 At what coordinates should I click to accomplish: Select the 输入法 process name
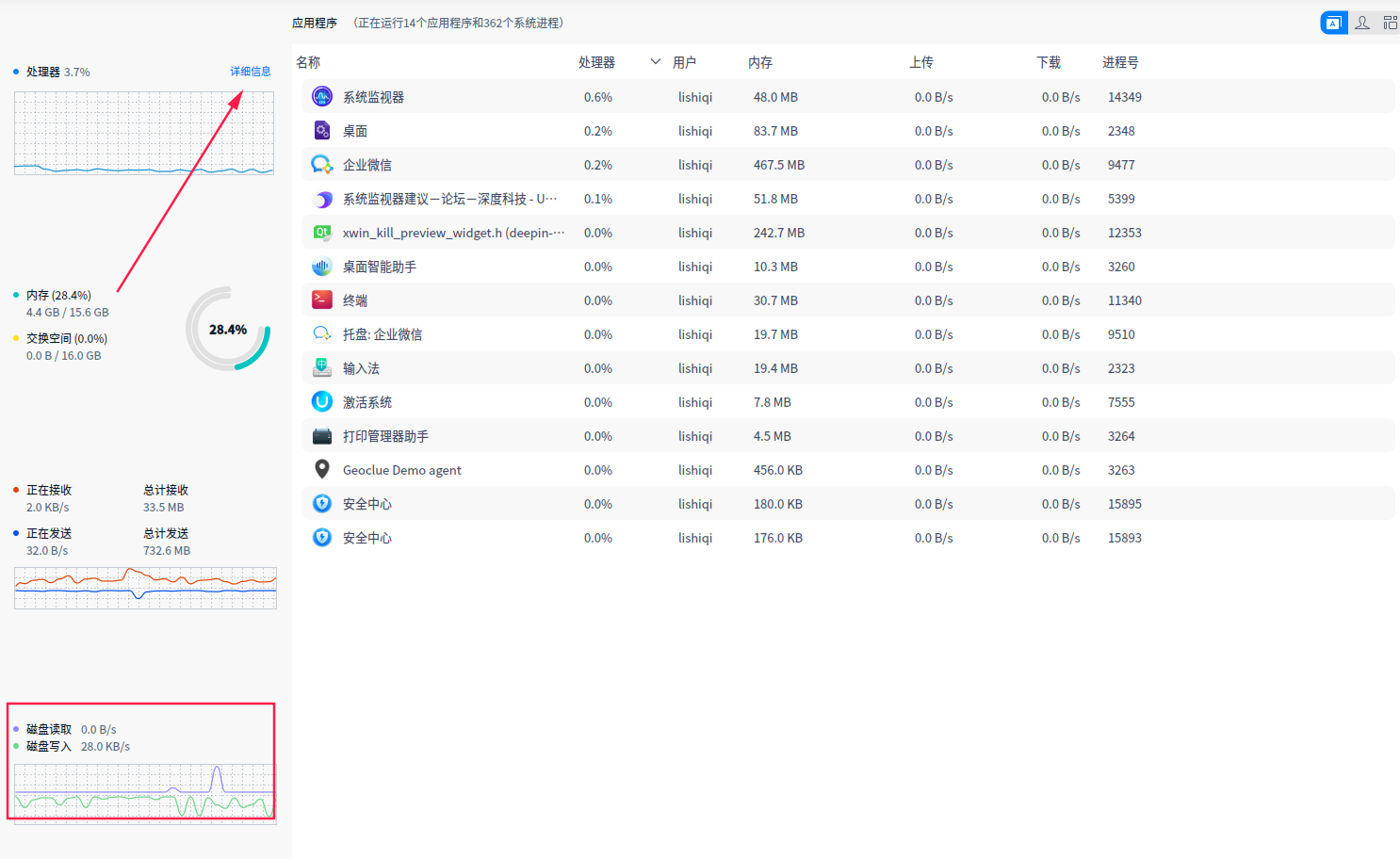click(x=361, y=368)
